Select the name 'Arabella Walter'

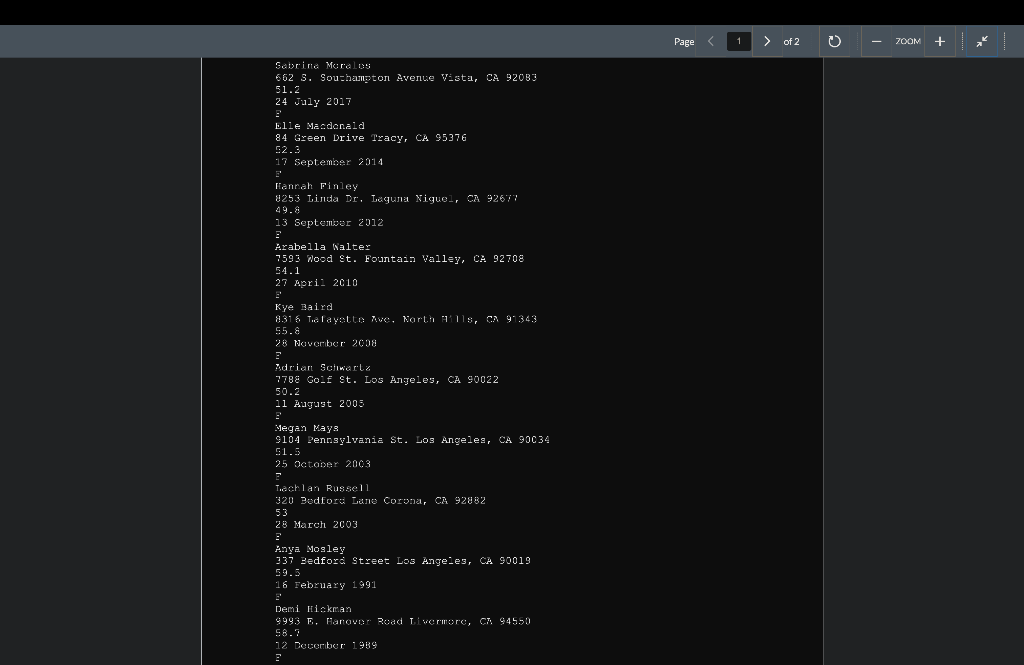[x=323, y=247]
